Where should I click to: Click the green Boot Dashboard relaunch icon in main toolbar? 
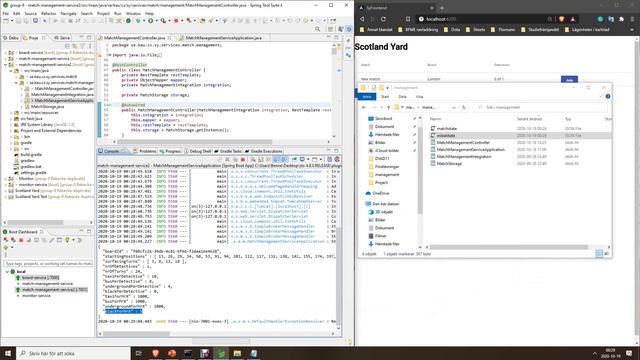pyautogui.click(x=128, y=20)
